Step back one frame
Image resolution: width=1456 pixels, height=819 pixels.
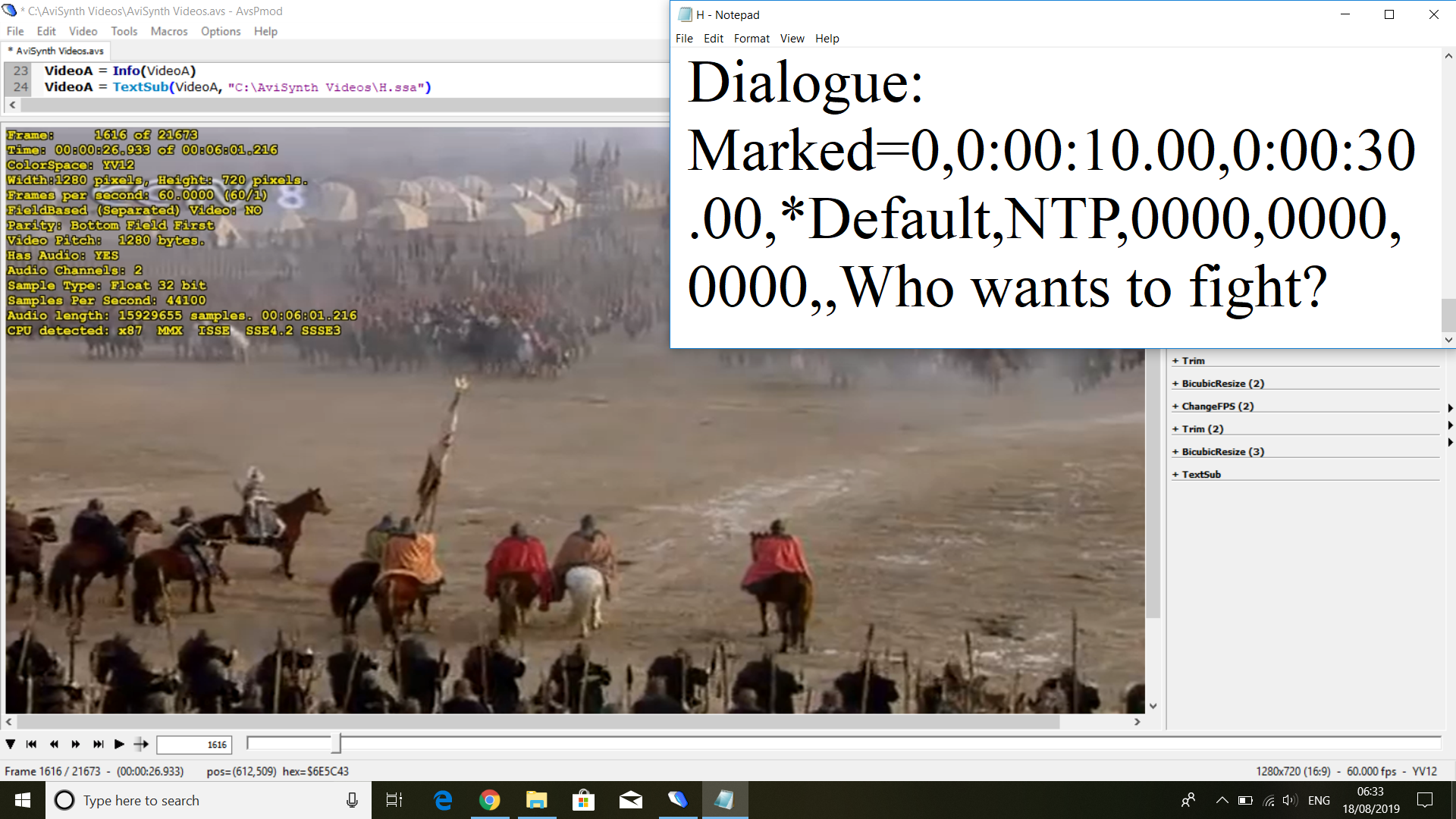[54, 744]
